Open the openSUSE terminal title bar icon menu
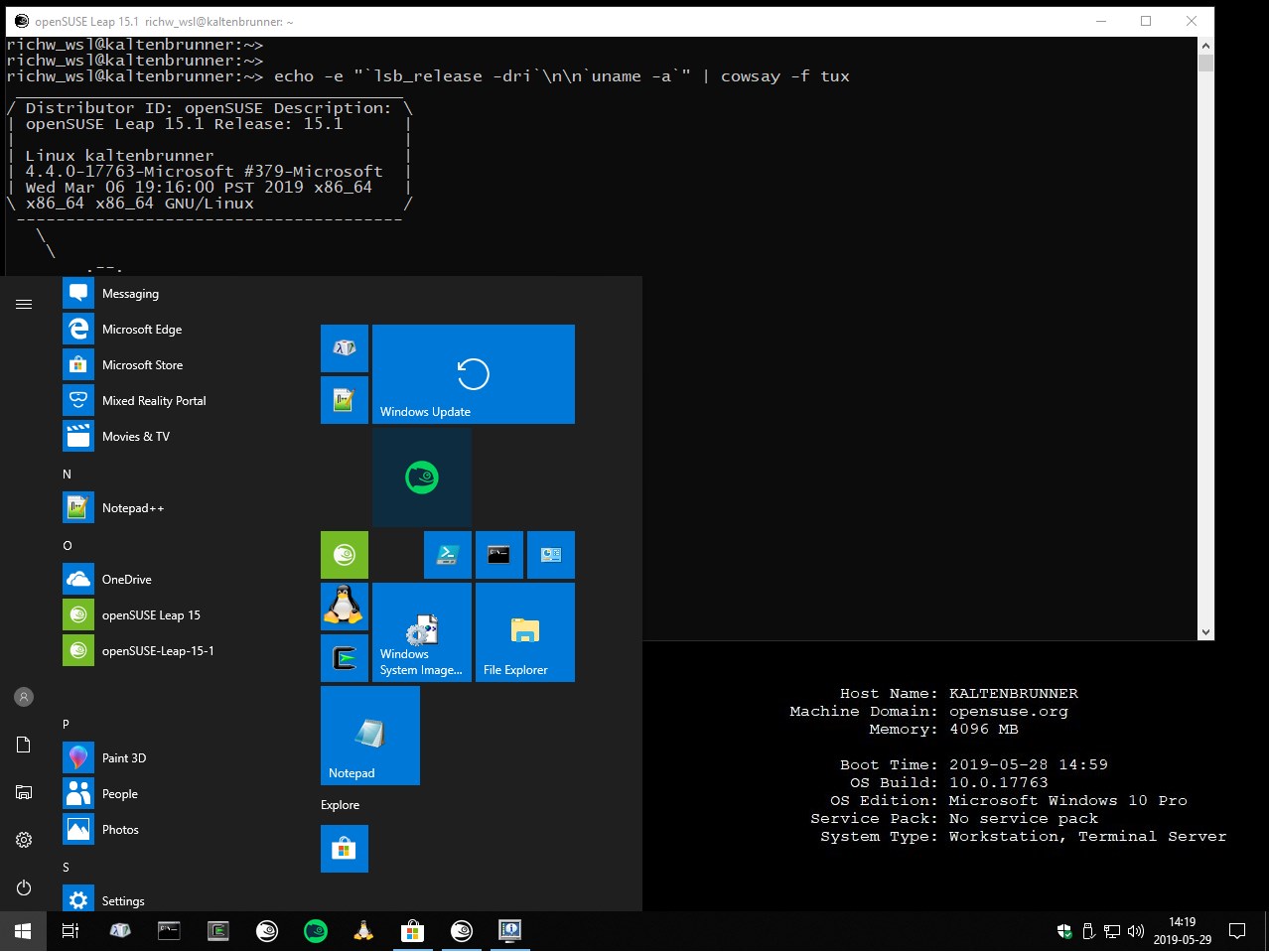The width and height of the screenshot is (1269, 952). coord(22,21)
